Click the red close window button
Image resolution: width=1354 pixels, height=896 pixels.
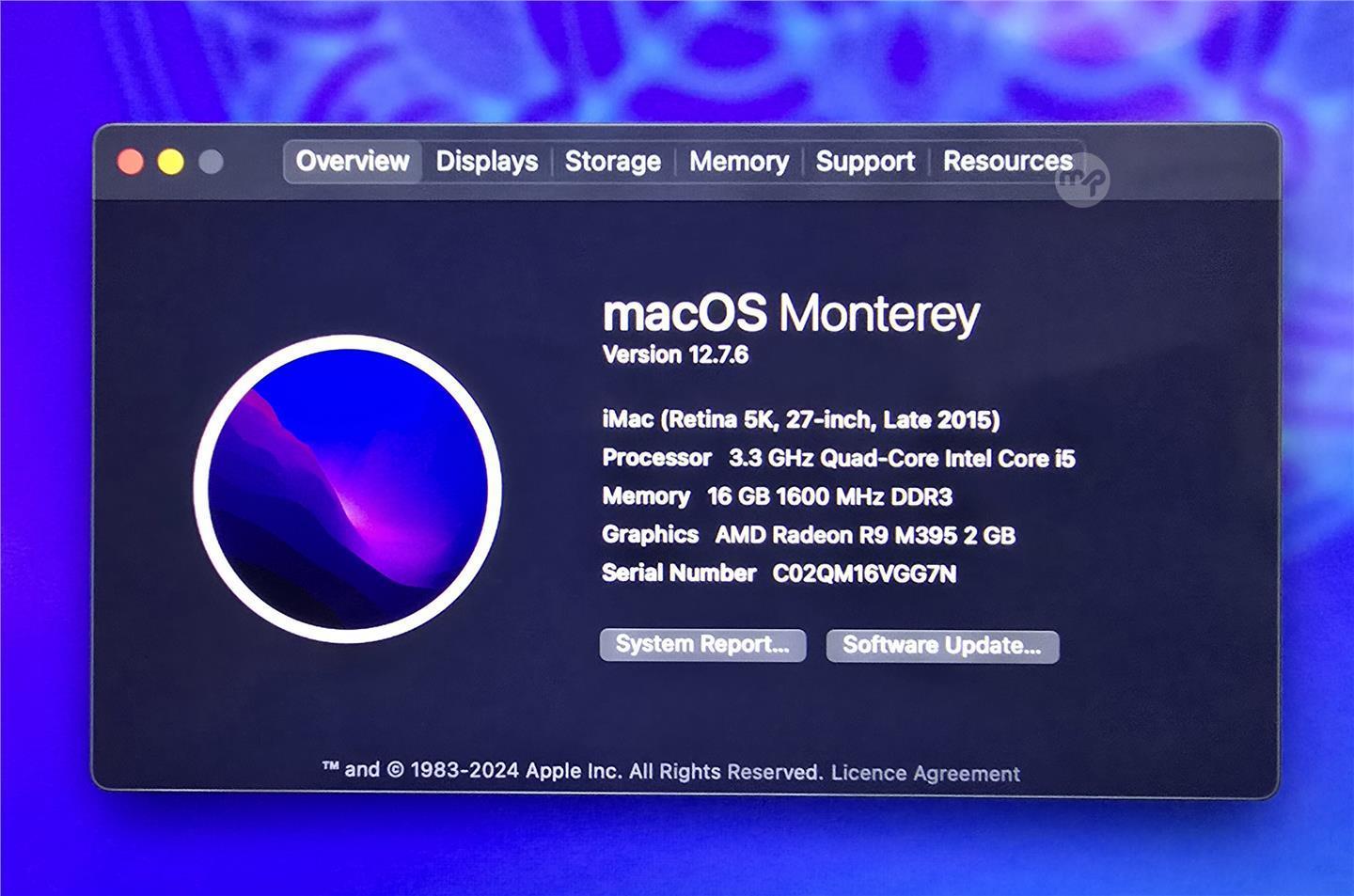pyautogui.click(x=131, y=163)
